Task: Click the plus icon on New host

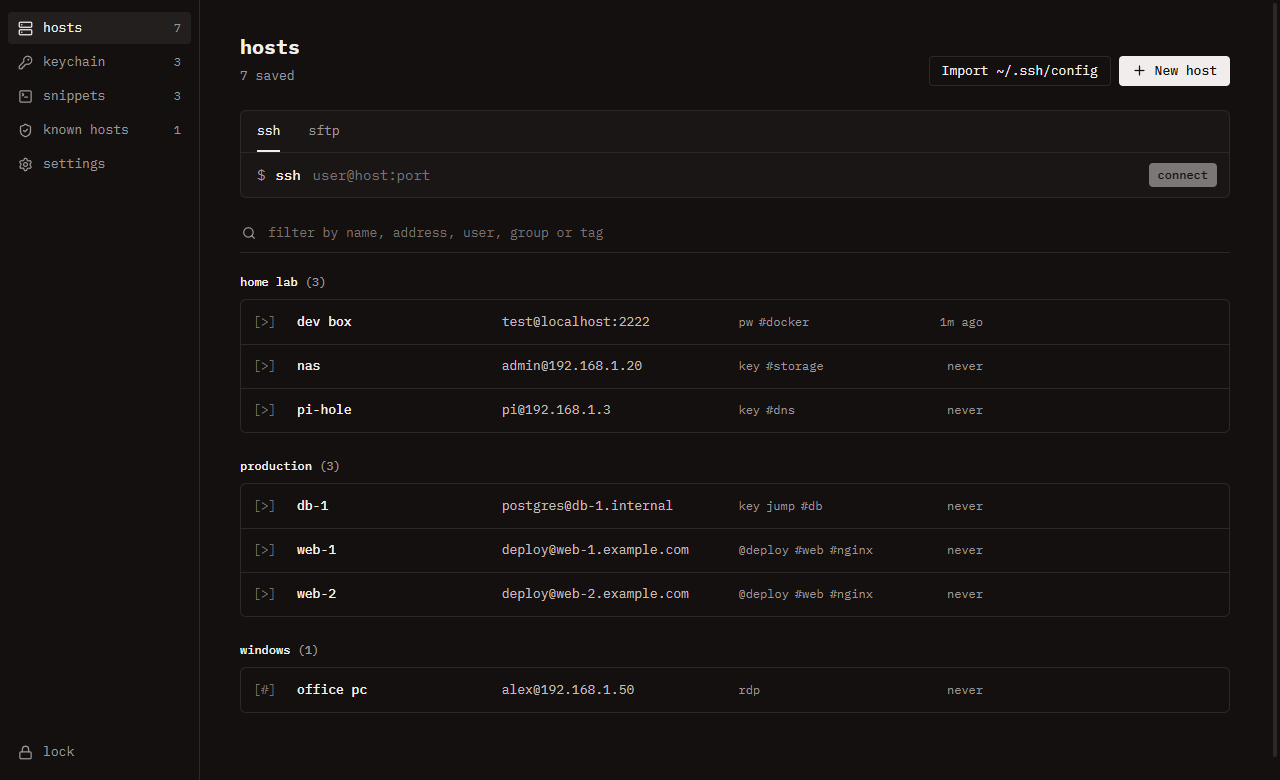Action: point(1139,71)
